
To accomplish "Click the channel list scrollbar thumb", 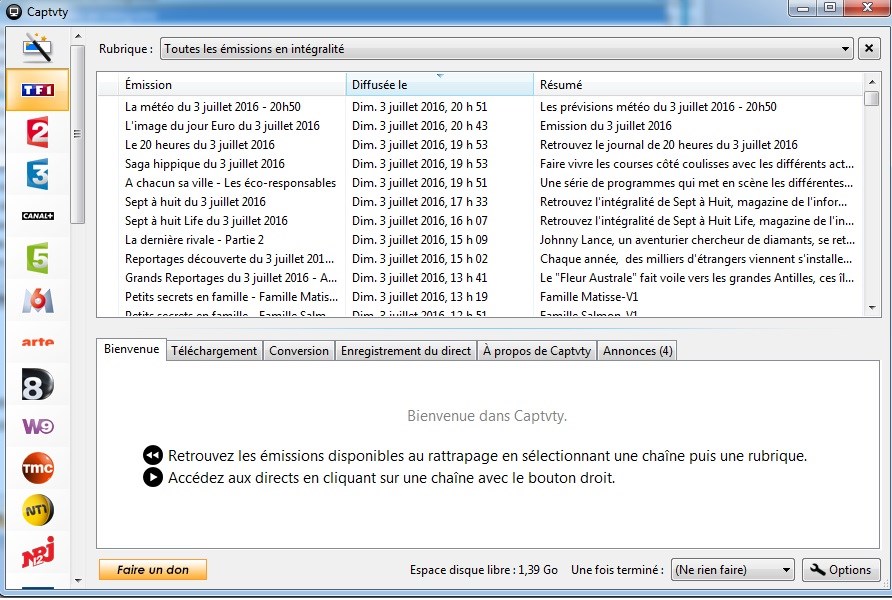I will point(78,134).
